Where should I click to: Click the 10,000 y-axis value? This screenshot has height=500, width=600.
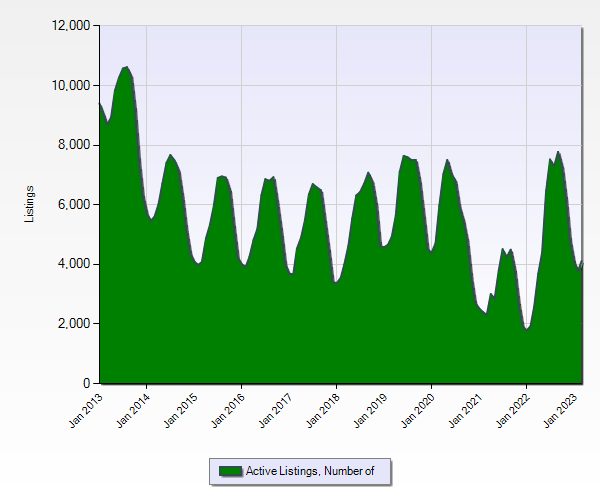point(69,85)
